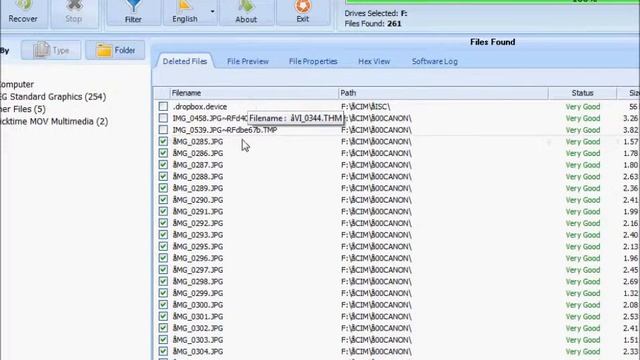Select the MG_0304.JPG filename
The height and width of the screenshot is (360, 640).
(198, 351)
